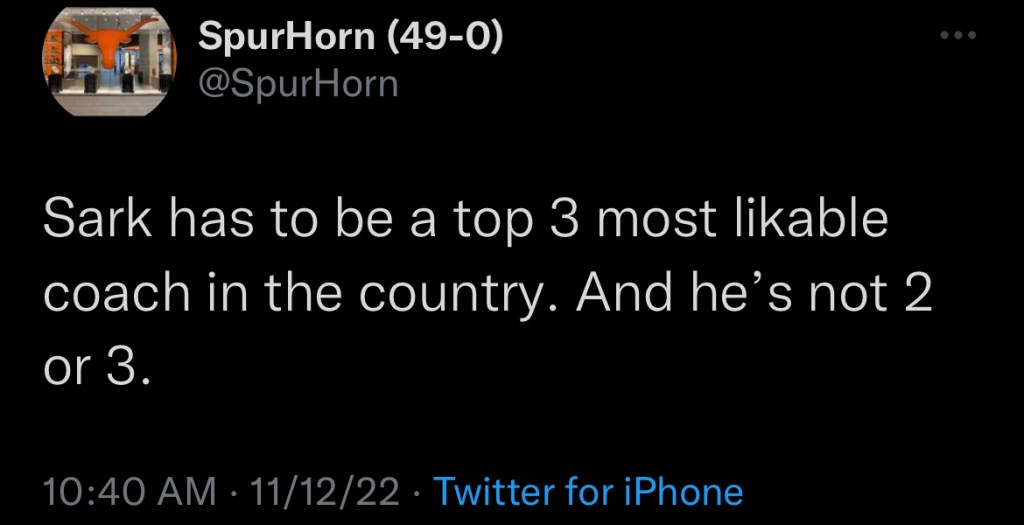The width and height of the screenshot is (1024, 525).
Task: Click the word "iPhone" in the source label
Action: [x=683, y=492]
